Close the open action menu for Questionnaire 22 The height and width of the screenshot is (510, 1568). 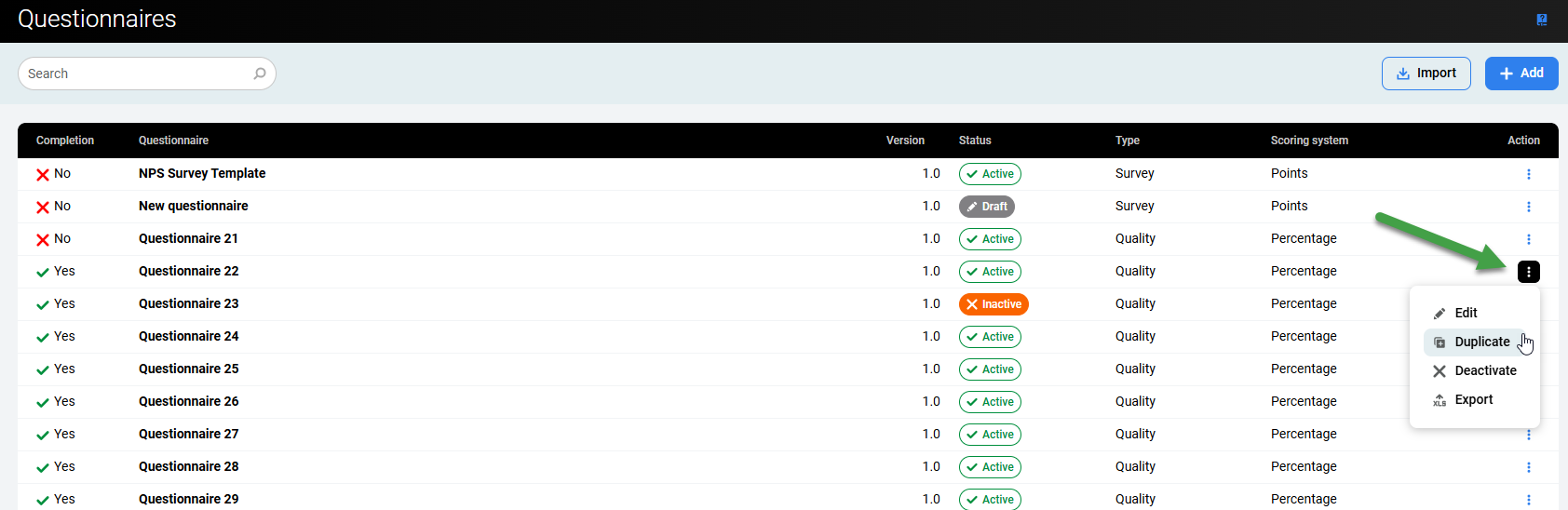click(1528, 272)
